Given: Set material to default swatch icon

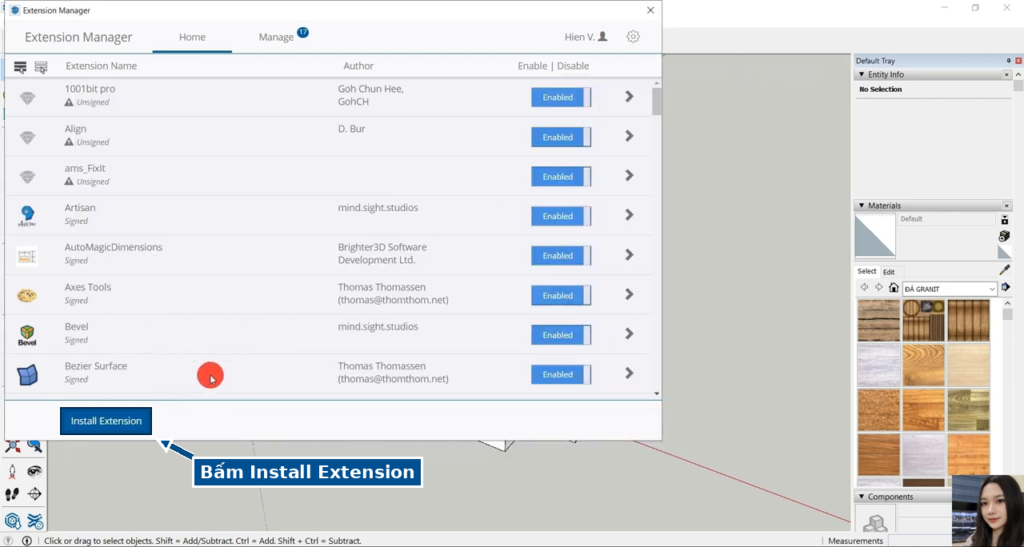Looking at the screenshot, I should [x=1004, y=252].
